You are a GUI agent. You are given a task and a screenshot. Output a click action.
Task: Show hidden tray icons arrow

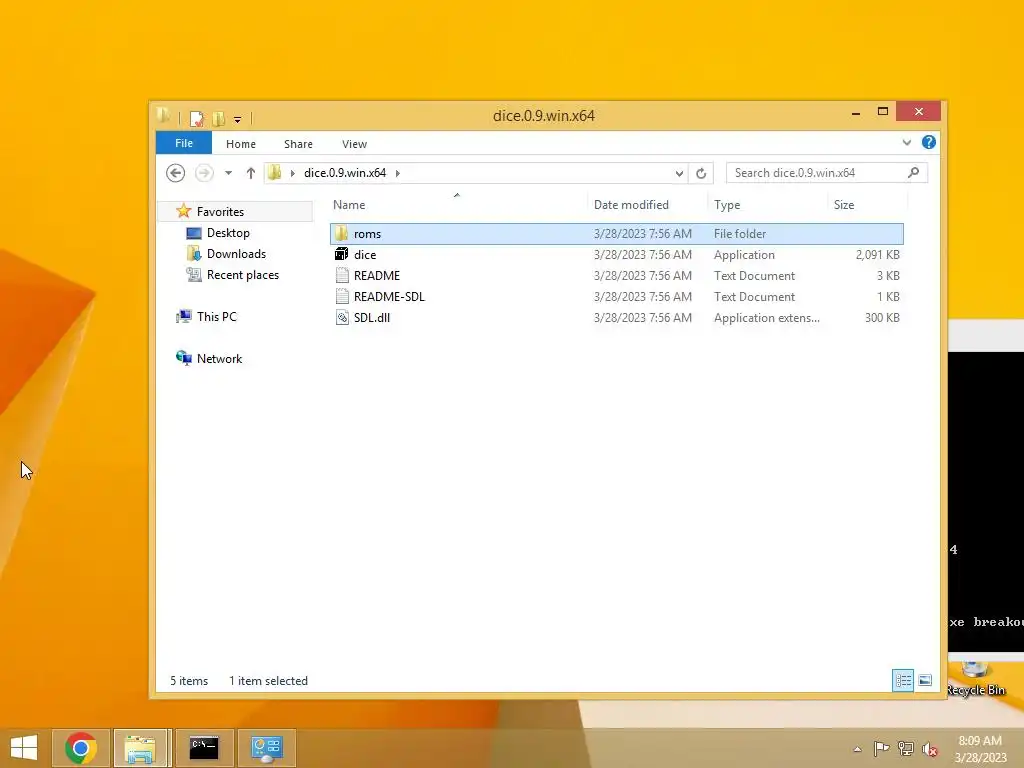click(857, 749)
